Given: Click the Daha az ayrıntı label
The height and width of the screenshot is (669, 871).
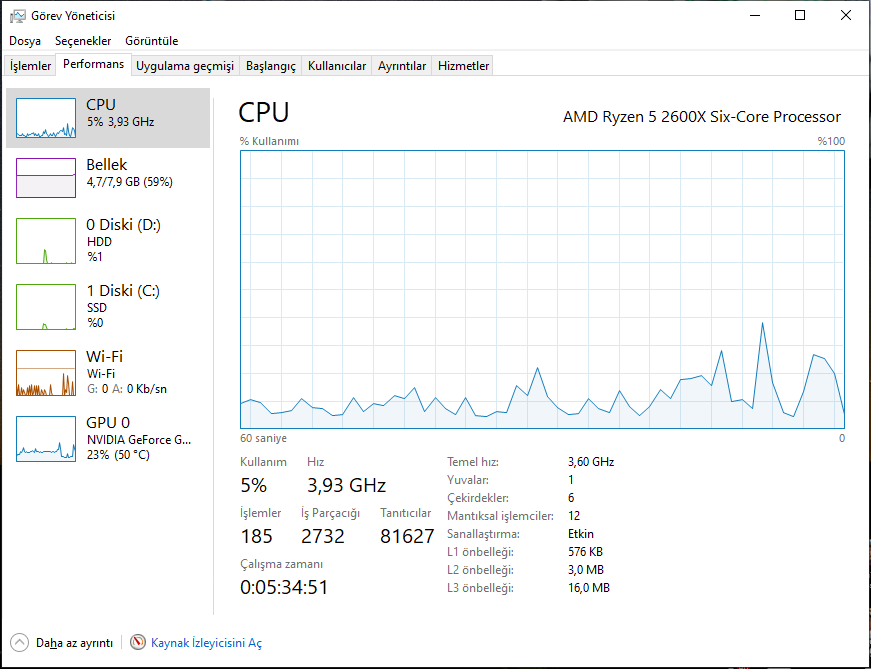Looking at the screenshot, I should [x=74, y=643].
